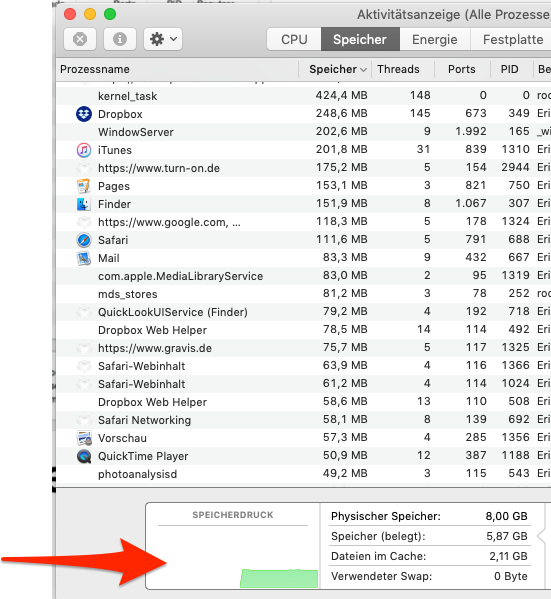The height and width of the screenshot is (599, 551).
Task: Click the quit process (X) toolbar button
Action: coord(80,39)
